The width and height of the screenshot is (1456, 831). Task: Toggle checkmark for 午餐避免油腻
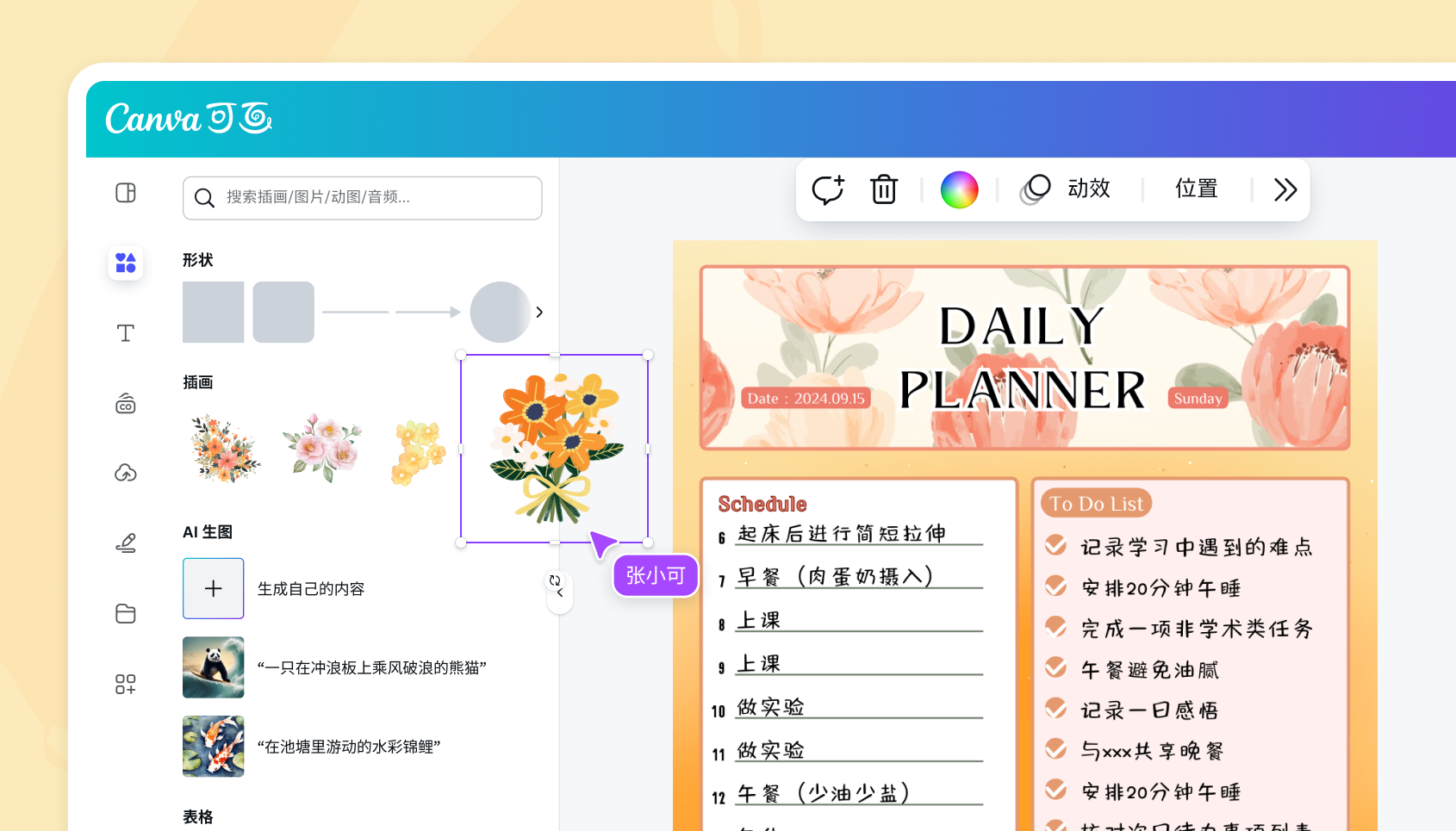pyautogui.click(x=1055, y=667)
